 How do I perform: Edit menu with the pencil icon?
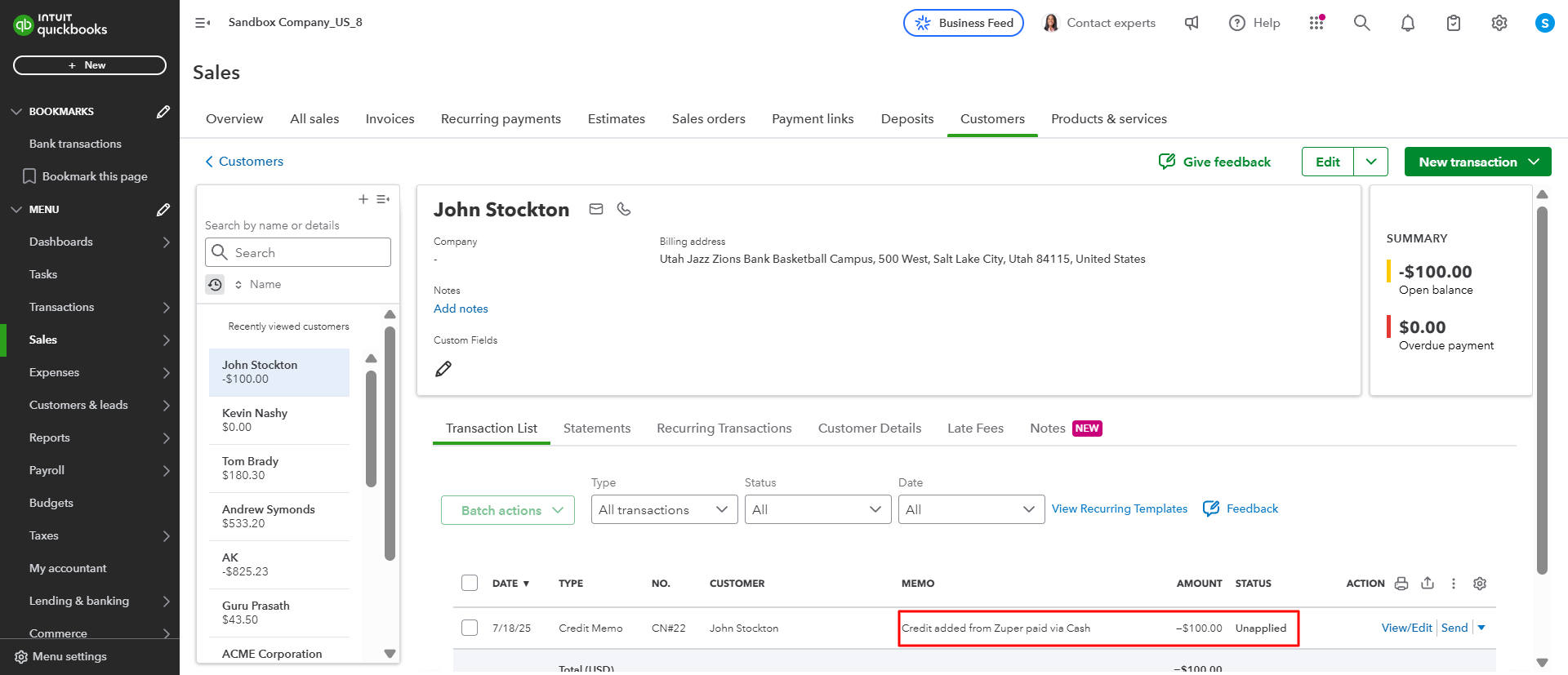(x=163, y=209)
